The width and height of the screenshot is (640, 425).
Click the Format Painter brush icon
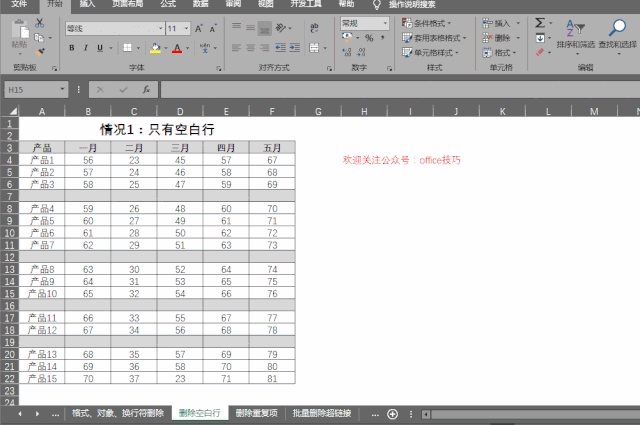40,52
